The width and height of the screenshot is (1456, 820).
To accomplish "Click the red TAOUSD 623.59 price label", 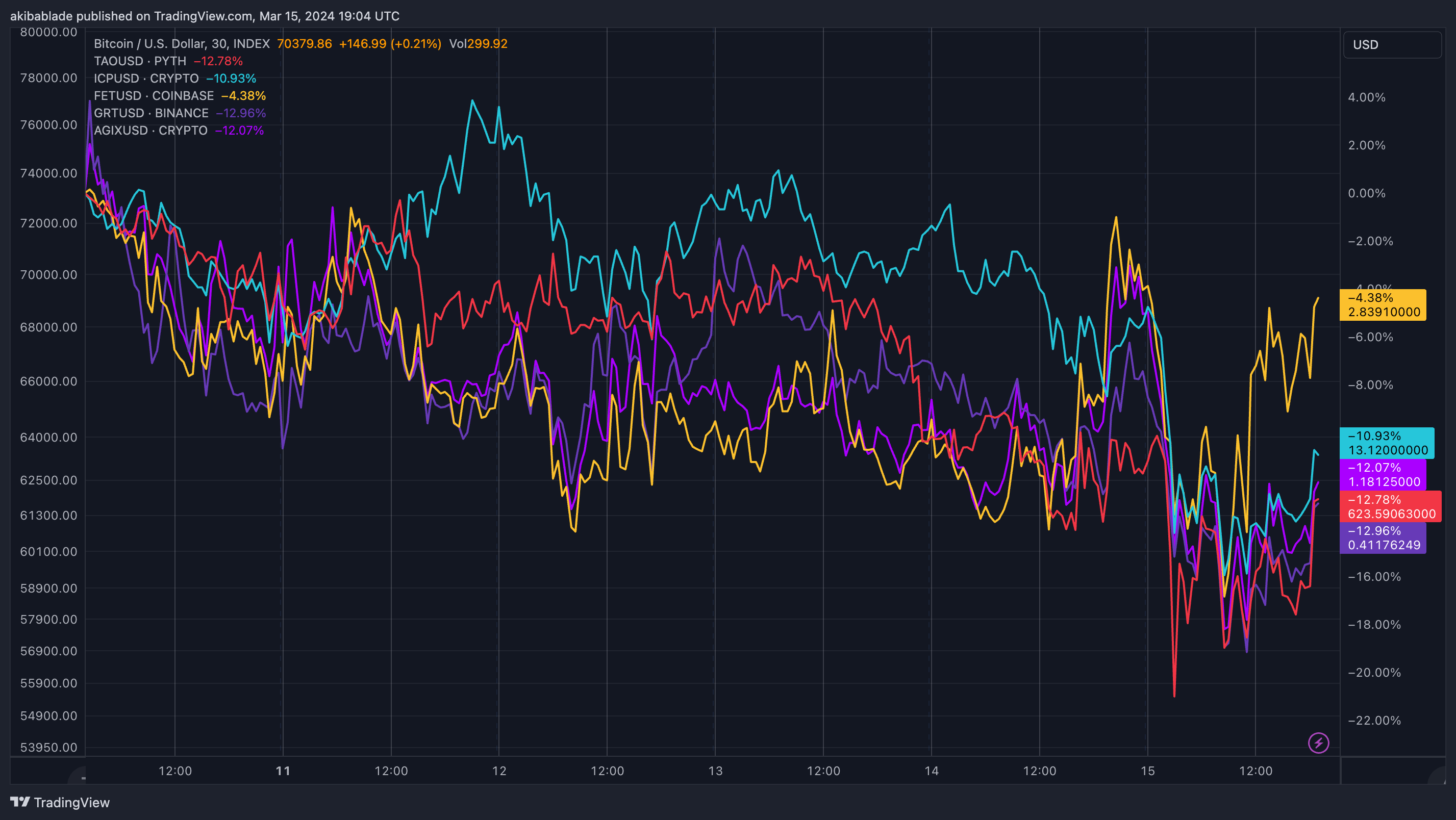I will tap(1389, 506).
